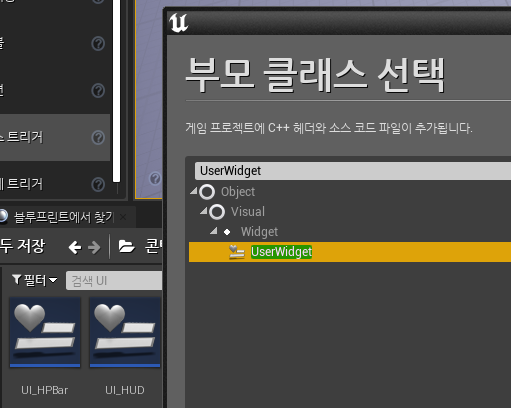Collapse the Object tree node
Viewport: 511px width, 408px height.
click(x=194, y=191)
